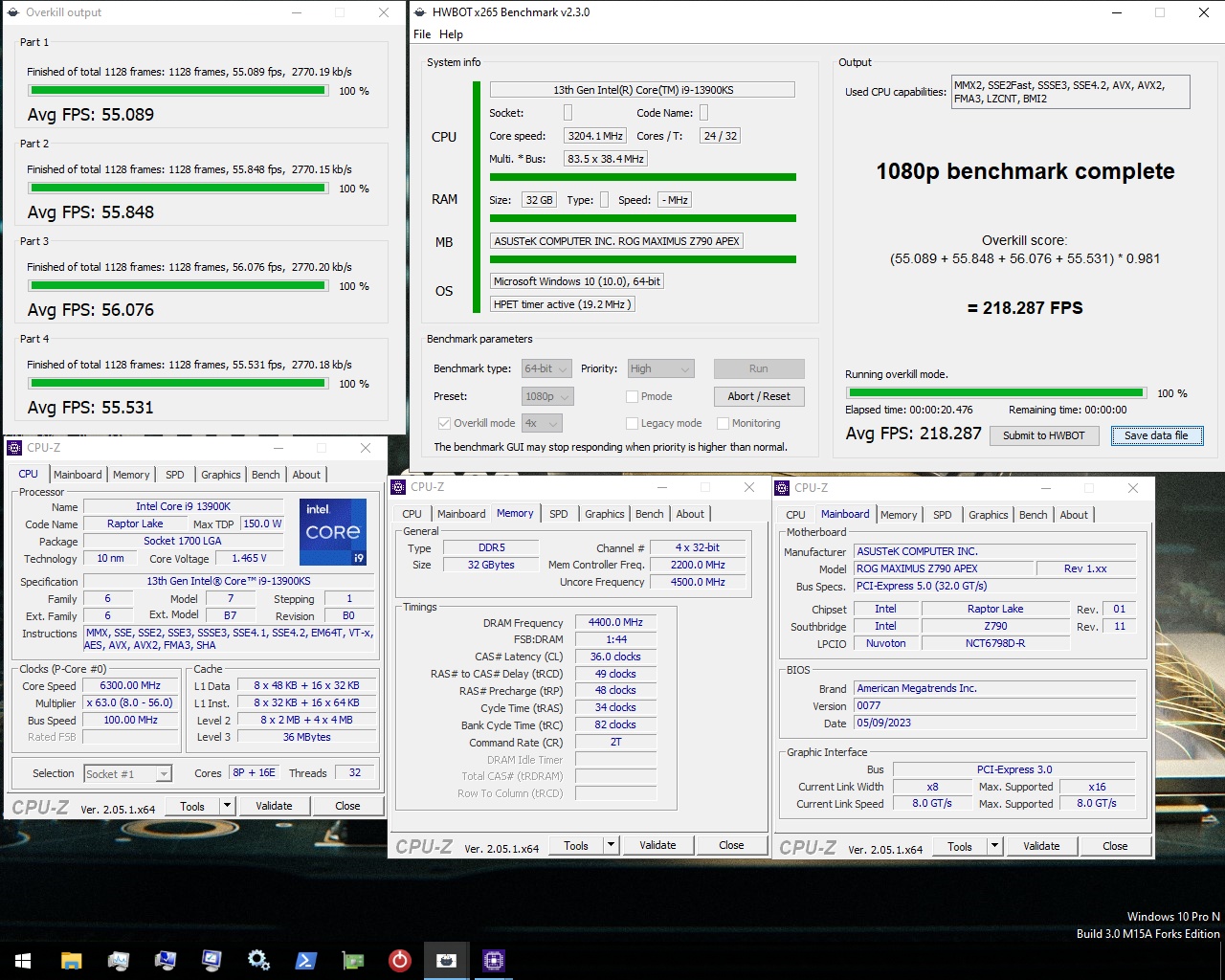Close the CPU-Z Mainboard window with X
The width and height of the screenshot is (1225, 980).
pyautogui.click(x=1133, y=488)
